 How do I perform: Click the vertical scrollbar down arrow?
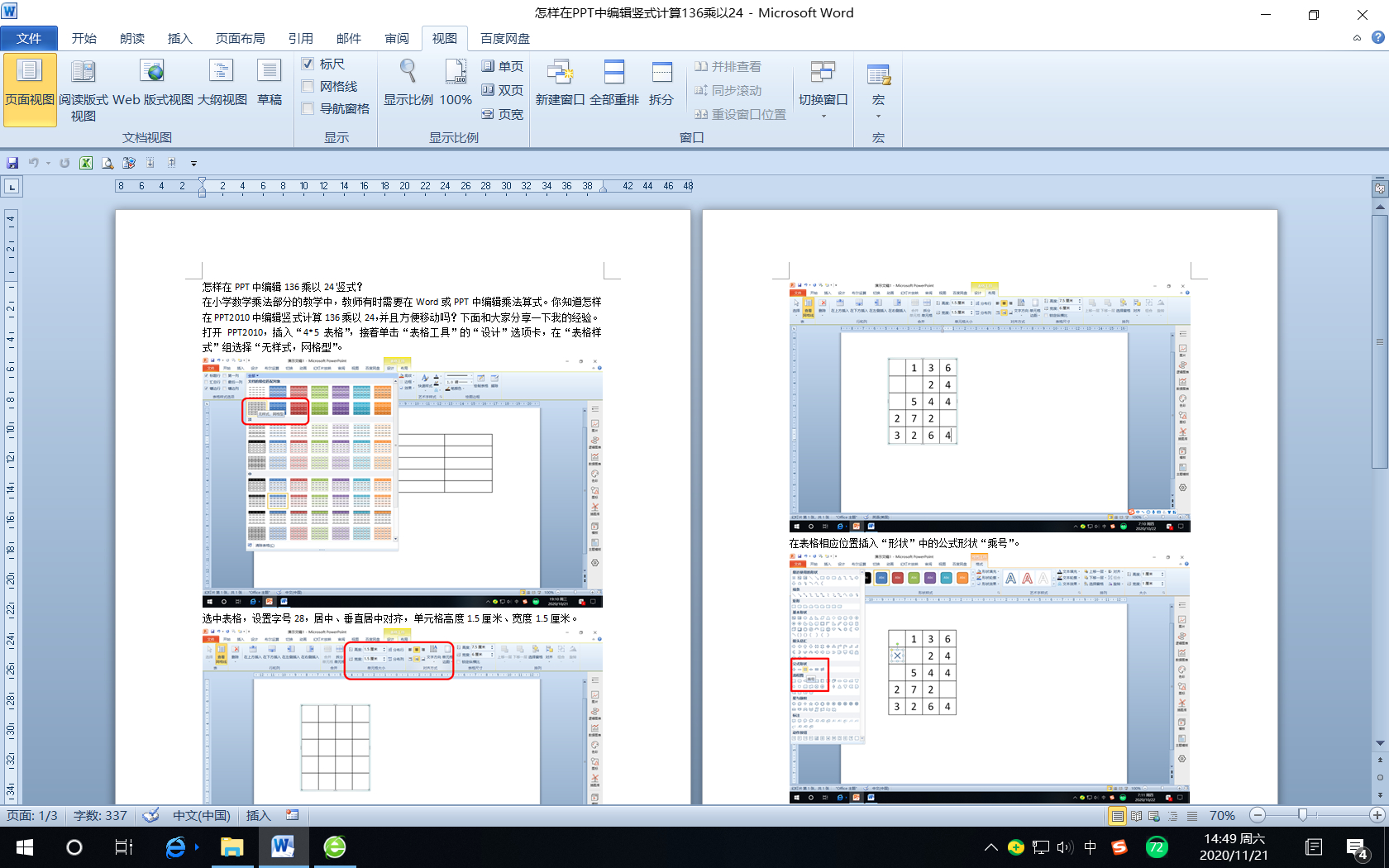click(1380, 743)
